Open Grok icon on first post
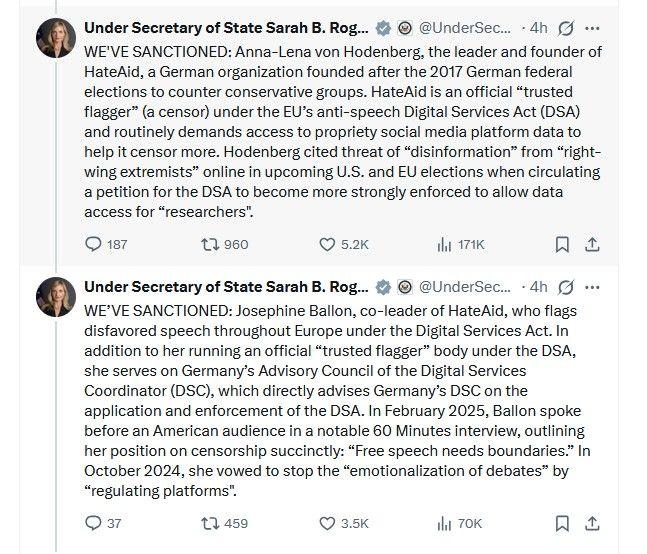This screenshot has width=647, height=554. (568, 27)
